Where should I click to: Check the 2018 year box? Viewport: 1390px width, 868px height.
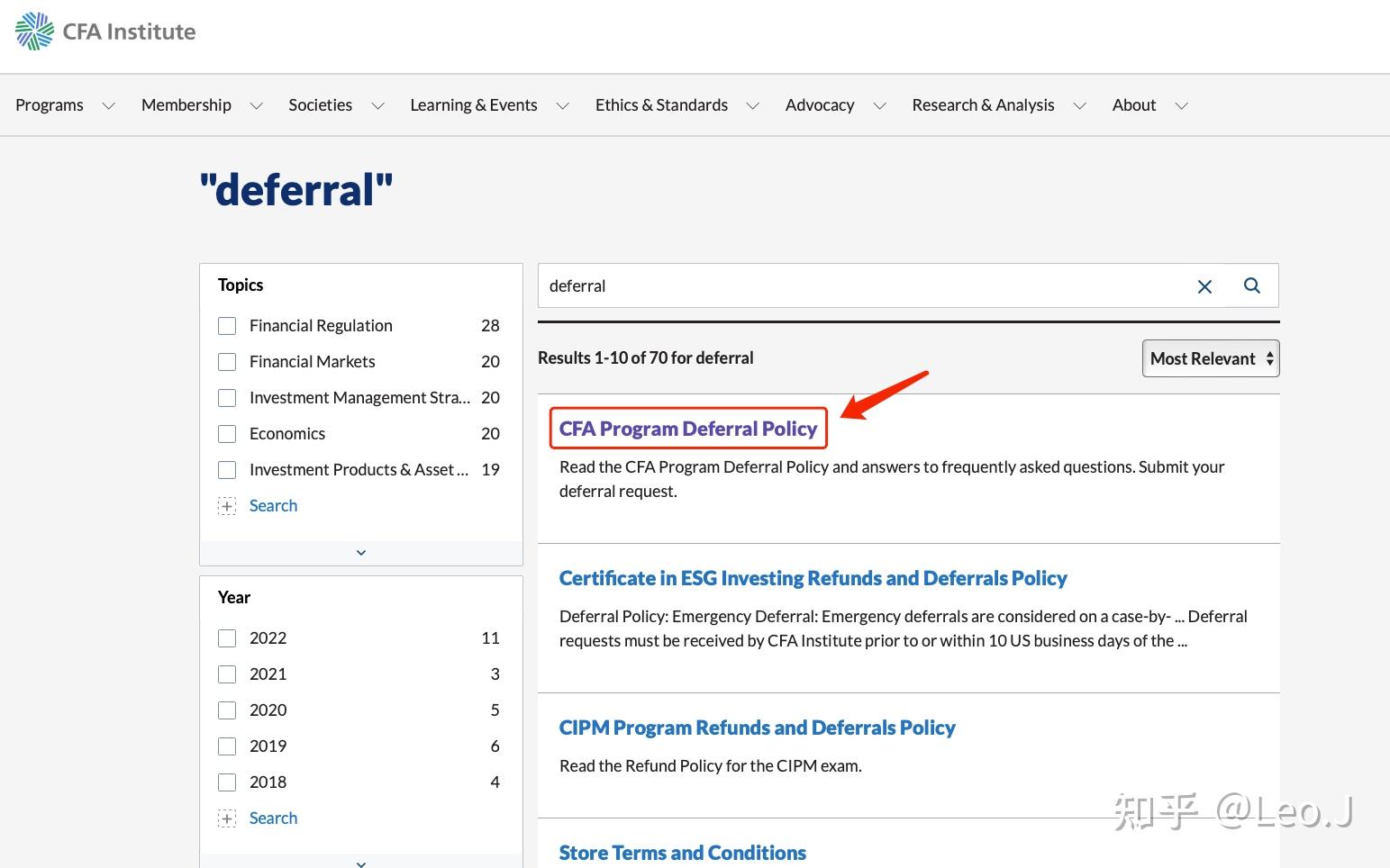227,782
